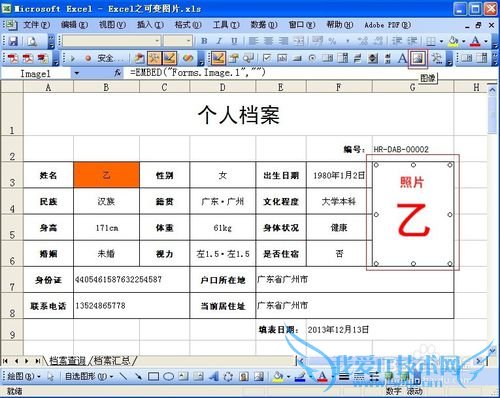Select the Text Box control tool

tap(282, 58)
